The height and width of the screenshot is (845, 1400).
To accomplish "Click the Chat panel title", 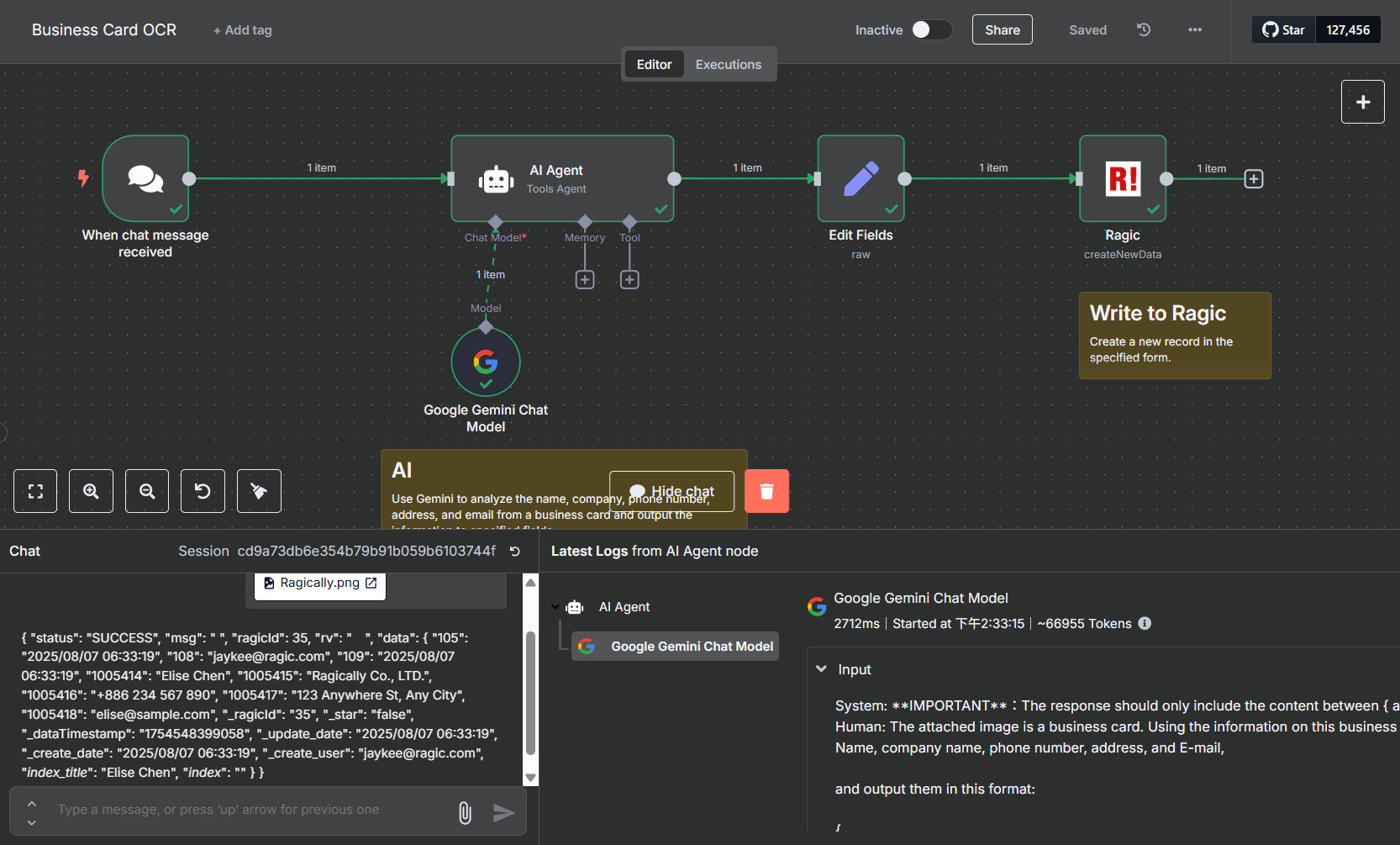I will coord(24,552).
